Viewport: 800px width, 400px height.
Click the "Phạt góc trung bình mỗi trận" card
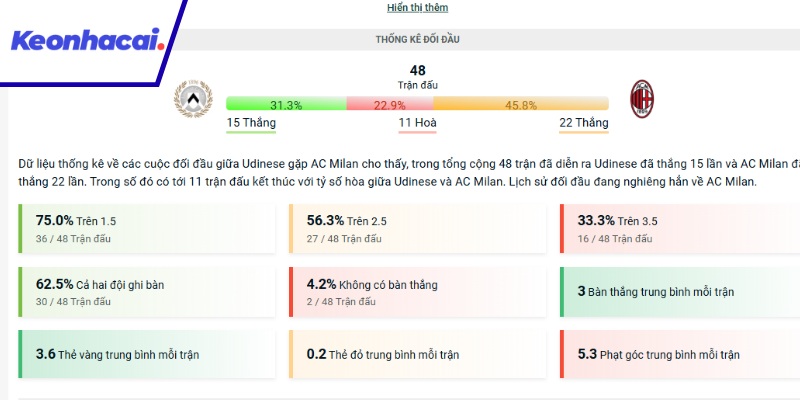point(680,354)
